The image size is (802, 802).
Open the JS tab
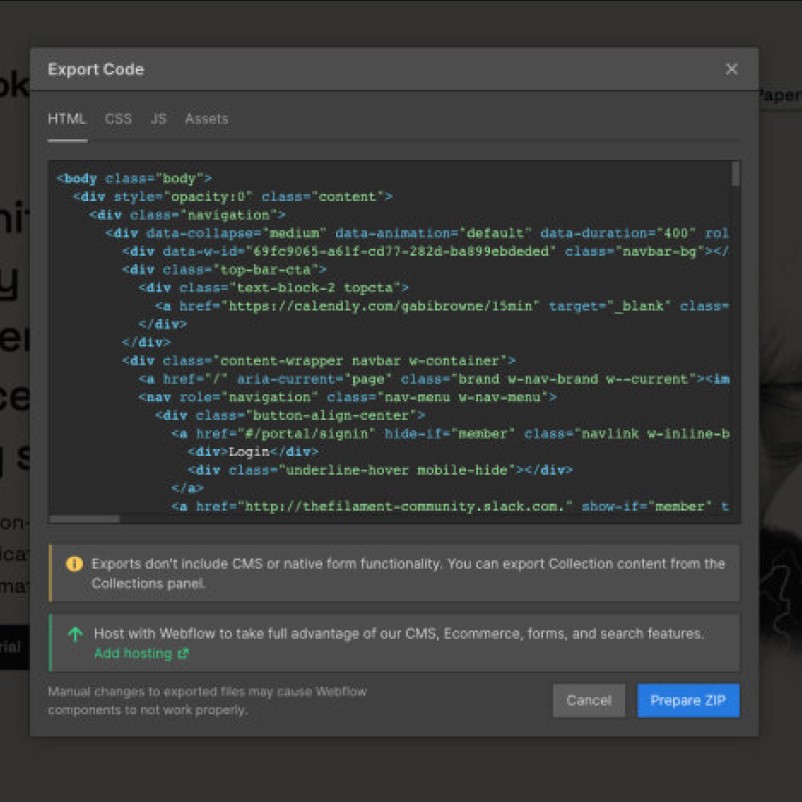tap(159, 119)
